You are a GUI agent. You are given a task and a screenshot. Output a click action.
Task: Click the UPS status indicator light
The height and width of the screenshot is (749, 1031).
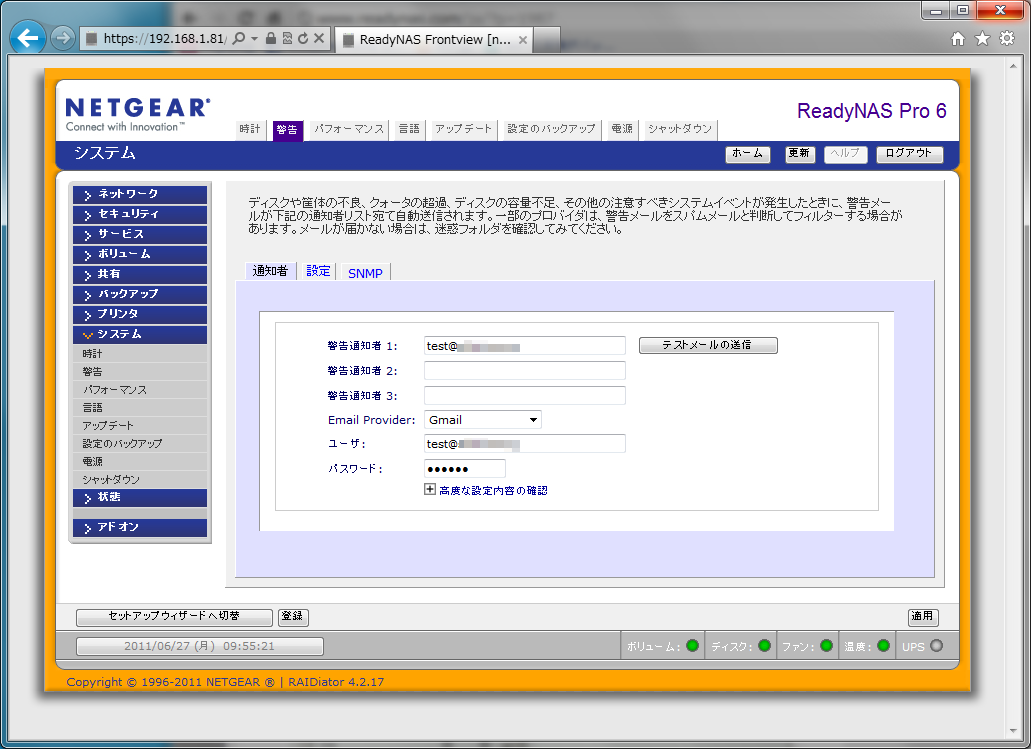click(x=936, y=646)
